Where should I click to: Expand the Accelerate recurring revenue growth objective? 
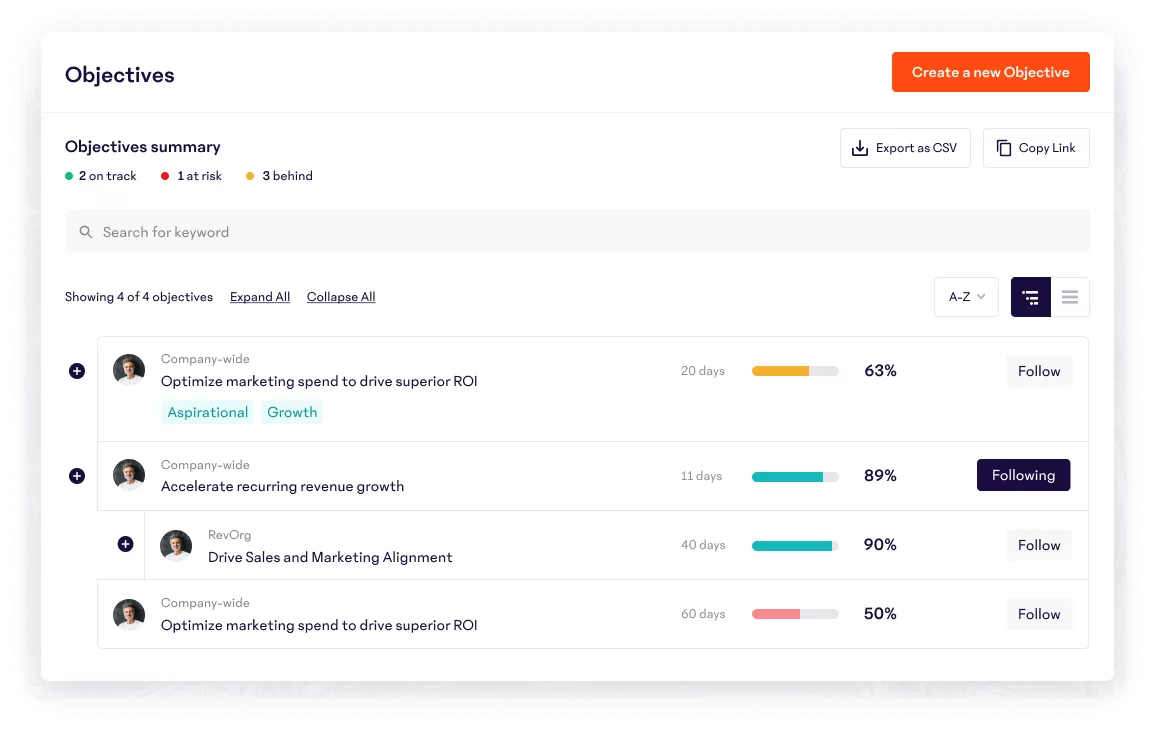coord(77,476)
